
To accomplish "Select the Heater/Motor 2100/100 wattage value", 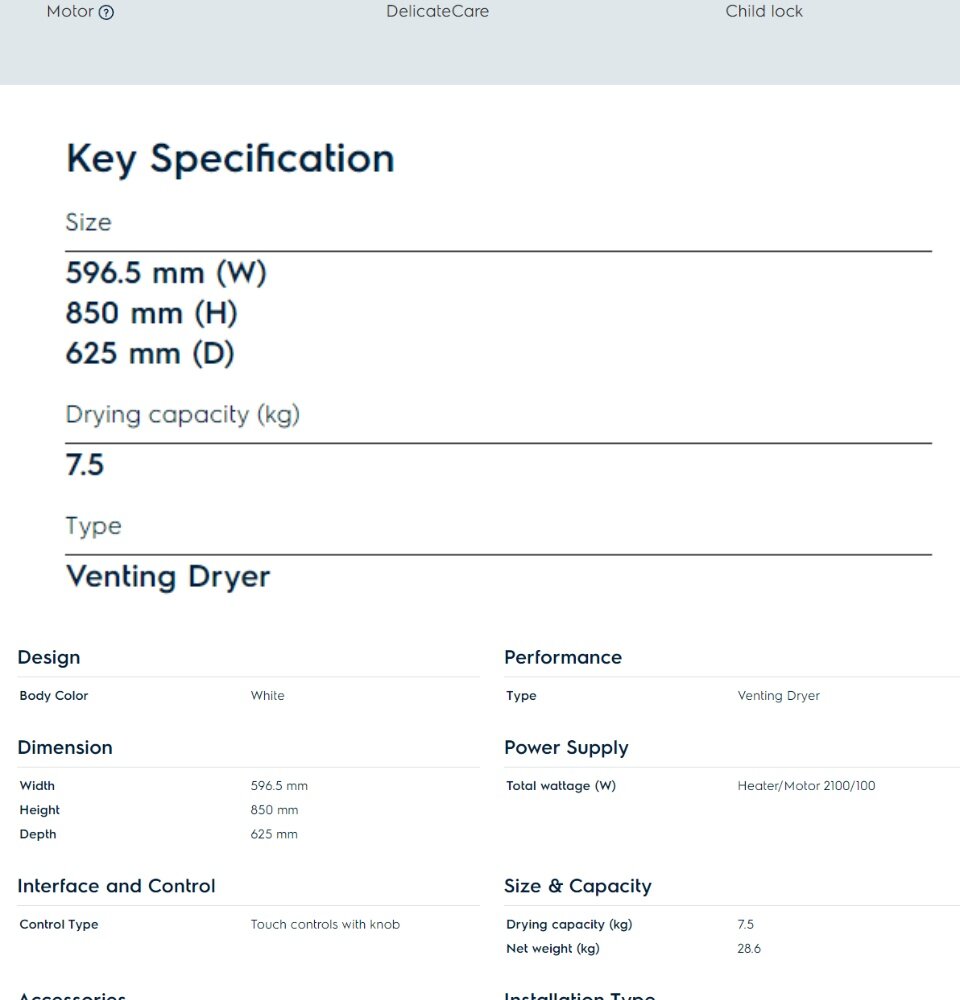I will 806,786.
